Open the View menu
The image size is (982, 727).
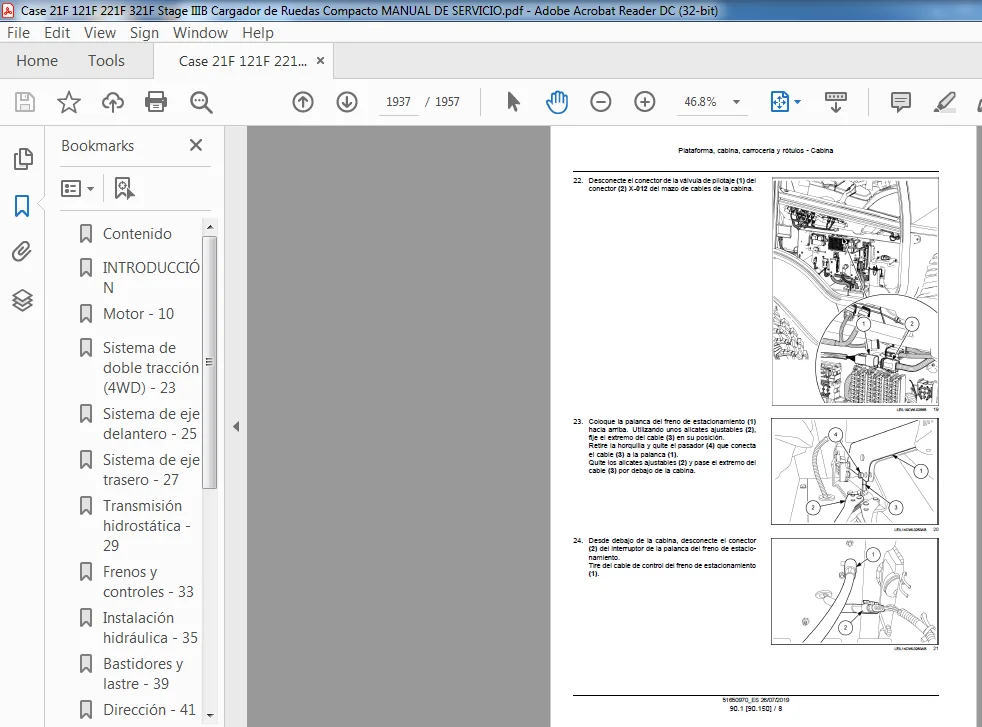(x=100, y=33)
